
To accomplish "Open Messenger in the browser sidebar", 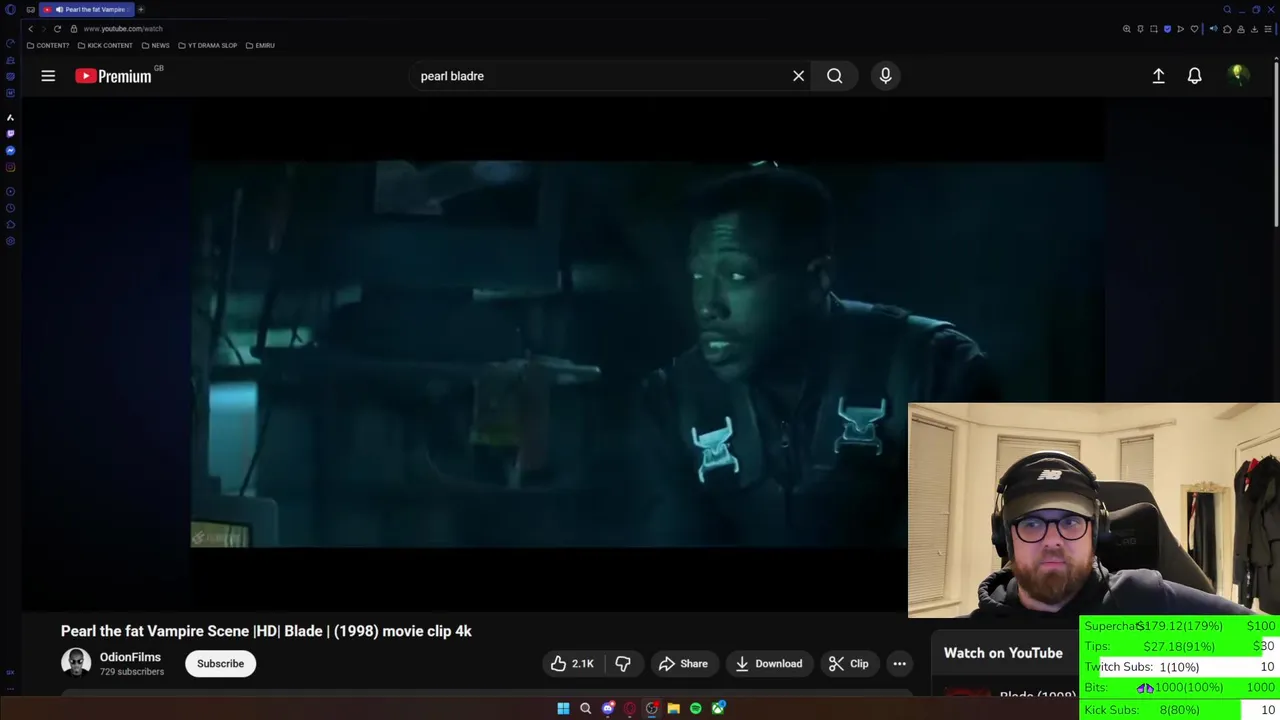I will tap(10, 150).
